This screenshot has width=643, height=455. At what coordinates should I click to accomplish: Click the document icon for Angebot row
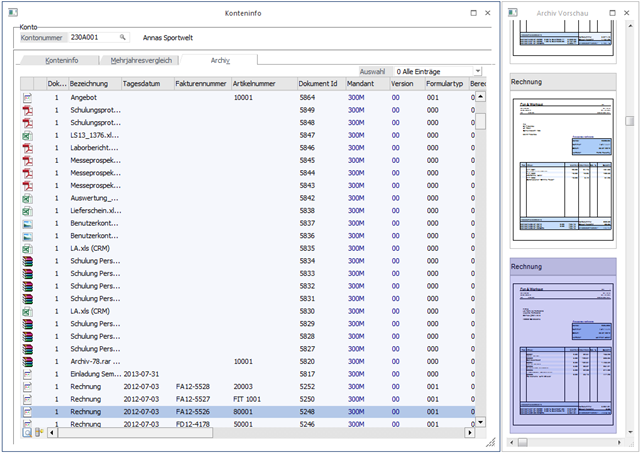click(x=28, y=98)
